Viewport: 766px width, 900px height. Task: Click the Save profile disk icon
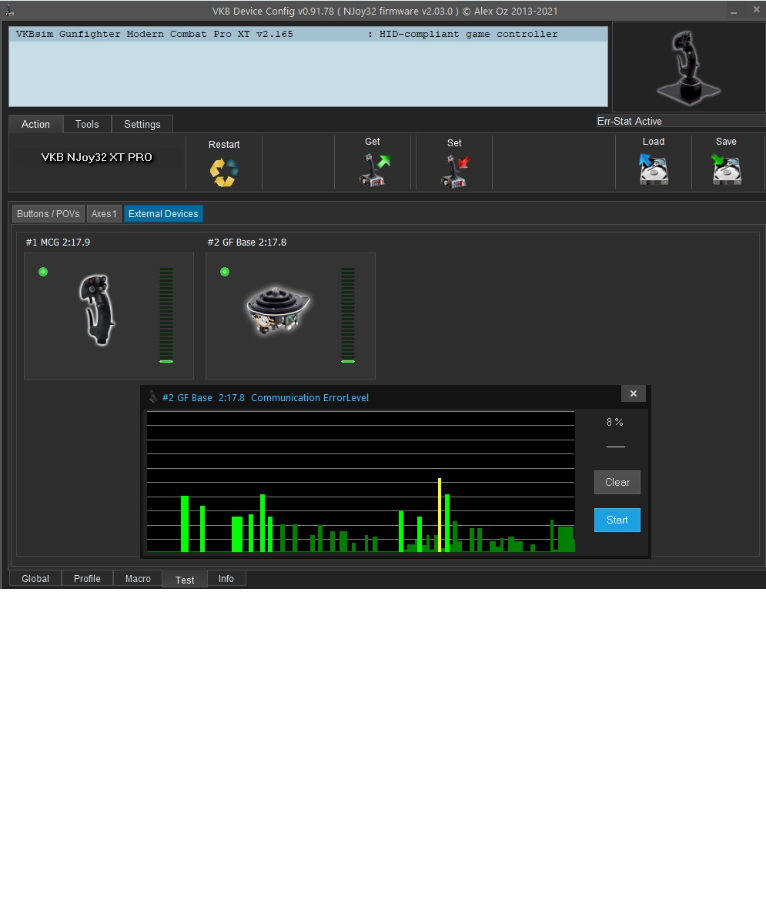[726, 169]
